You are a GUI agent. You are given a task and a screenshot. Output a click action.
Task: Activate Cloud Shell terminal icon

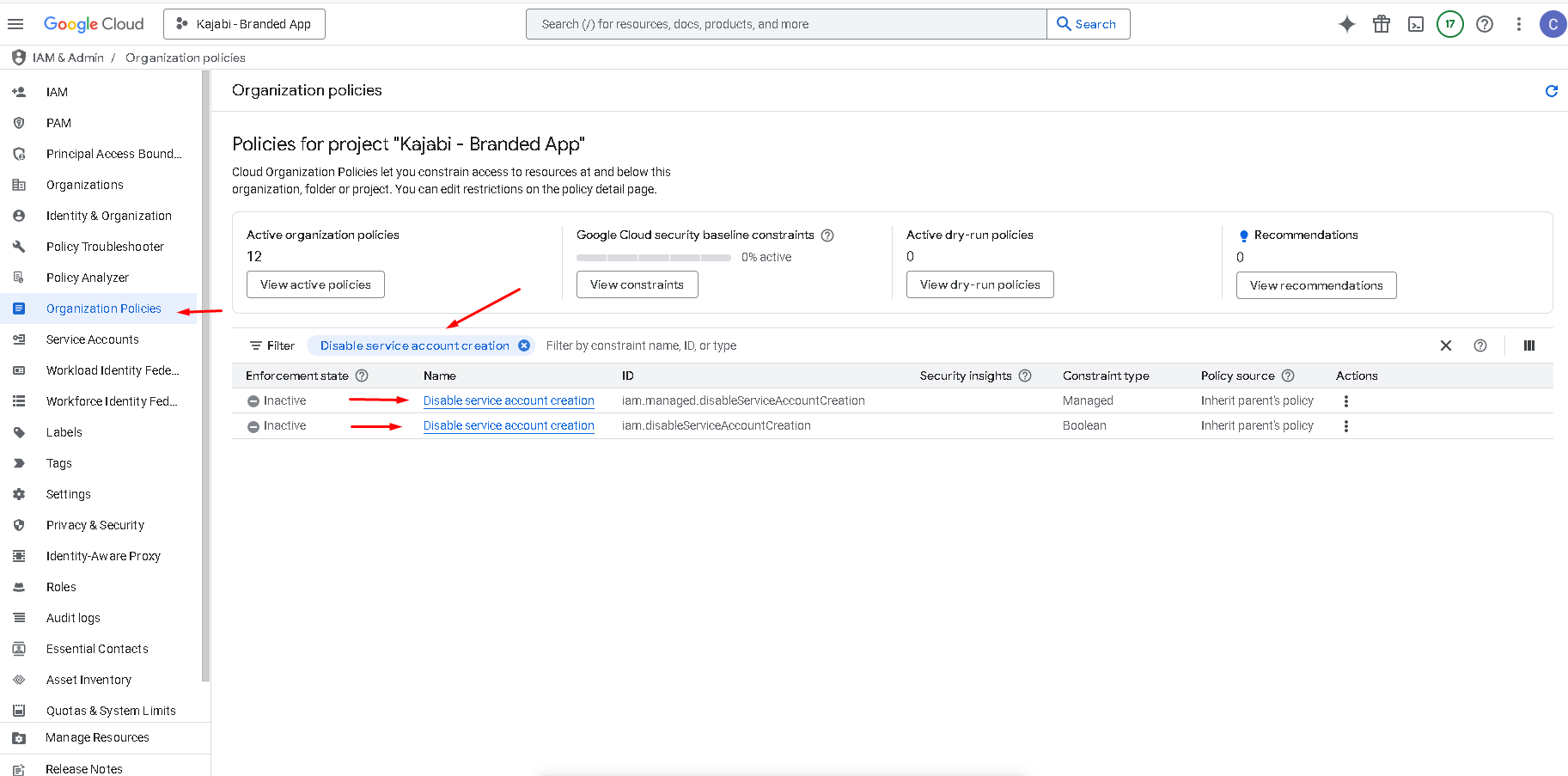point(1416,24)
